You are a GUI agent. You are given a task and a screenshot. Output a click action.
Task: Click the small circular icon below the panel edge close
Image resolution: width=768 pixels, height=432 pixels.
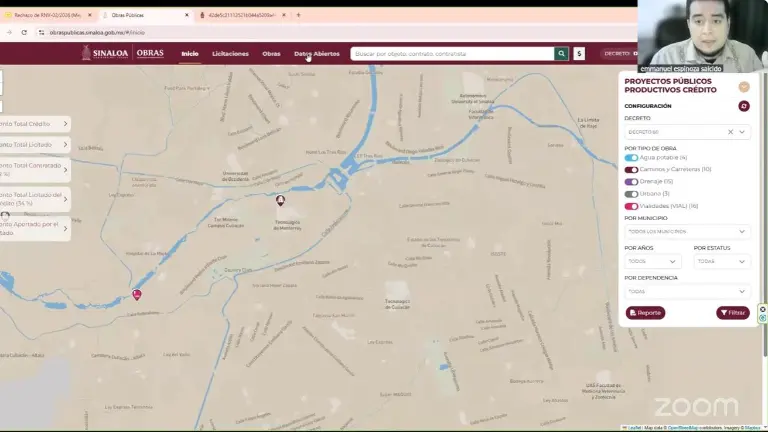tap(763, 318)
